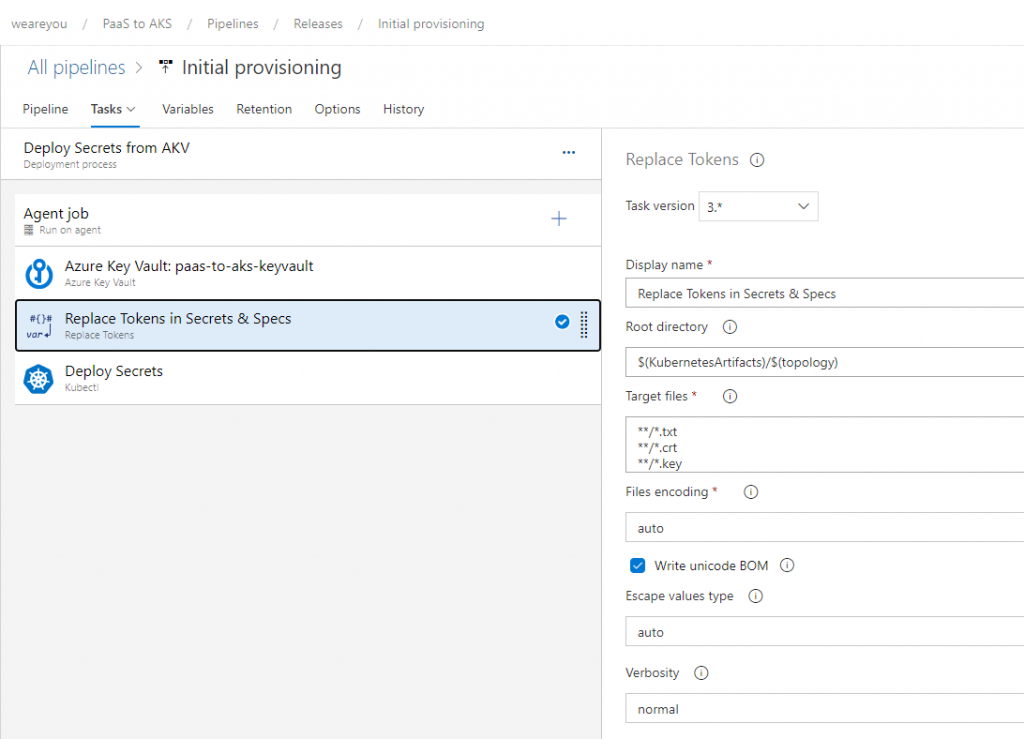
Task: Show info for Escape values type
Action: click(x=755, y=596)
